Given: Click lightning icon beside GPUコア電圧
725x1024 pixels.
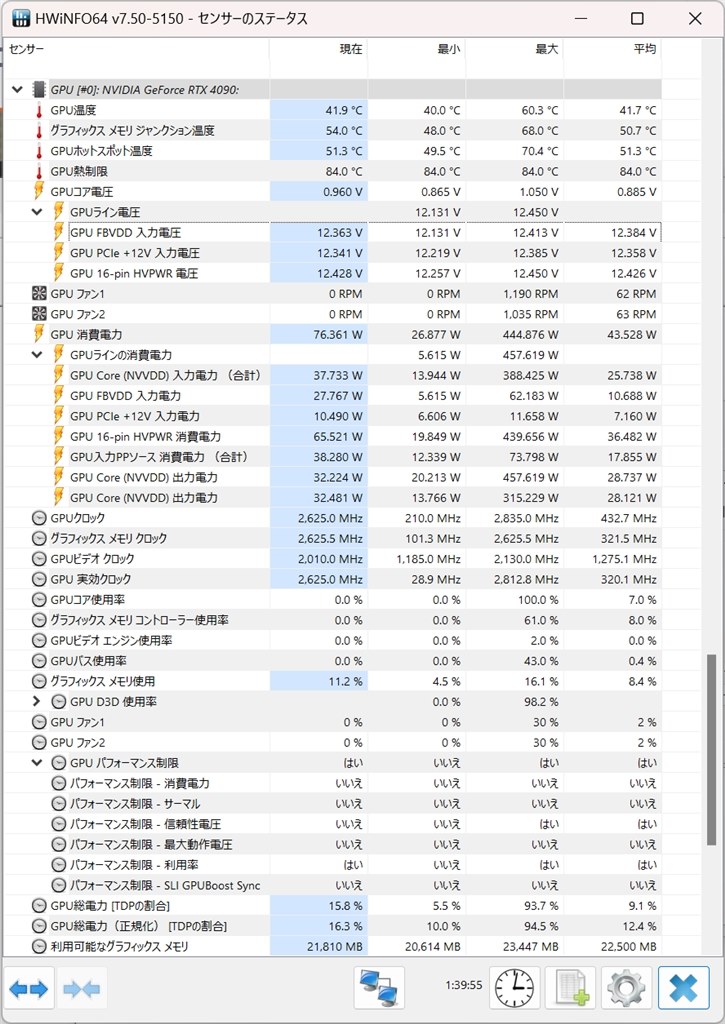Looking at the screenshot, I should [39, 191].
